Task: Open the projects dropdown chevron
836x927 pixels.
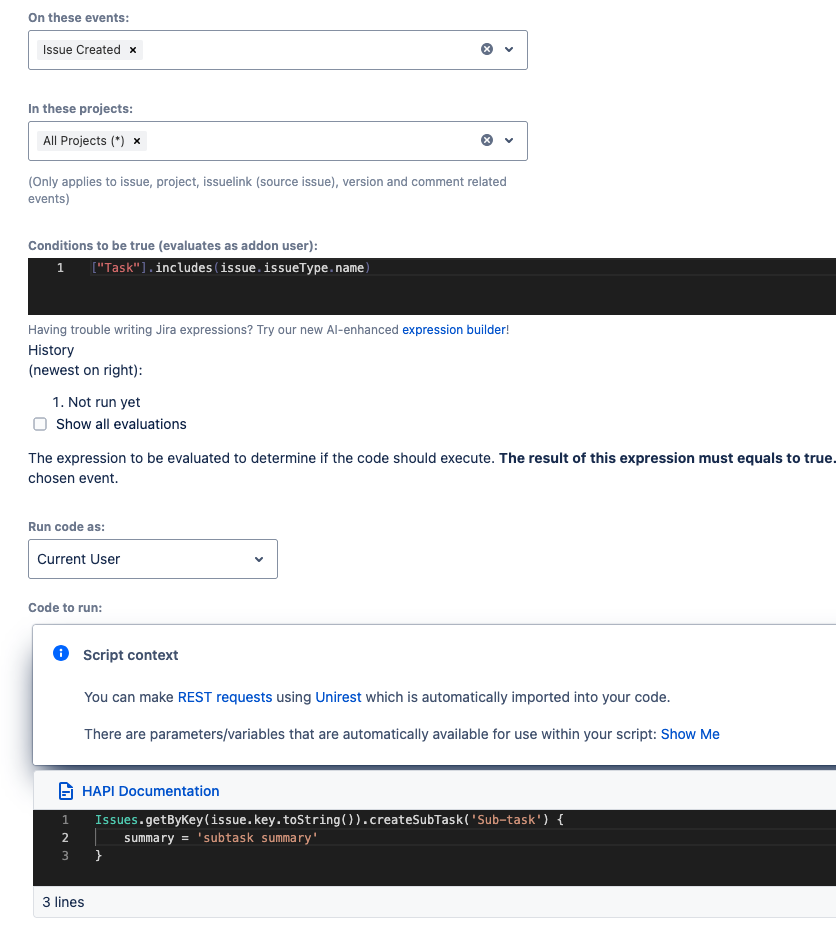Action: click(x=510, y=140)
